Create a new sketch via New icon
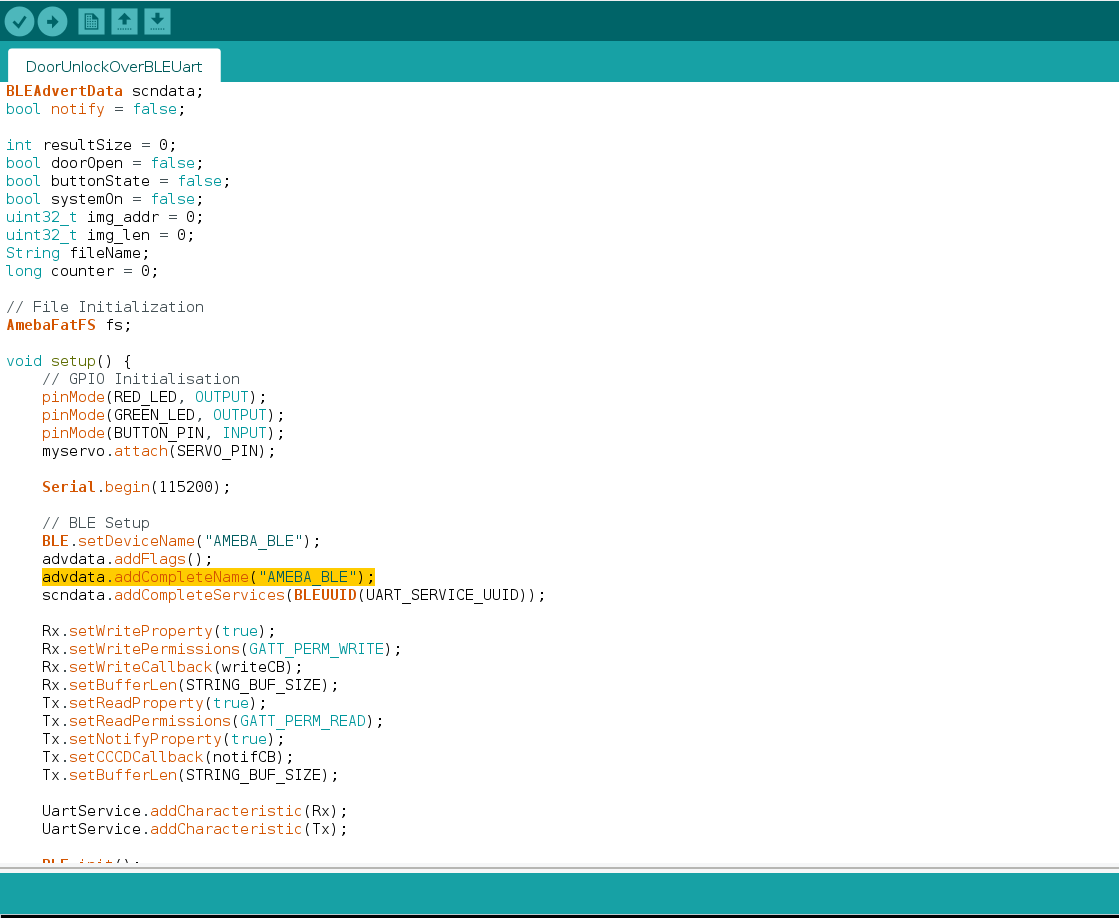The height and width of the screenshot is (918, 1119). pyautogui.click(x=91, y=21)
